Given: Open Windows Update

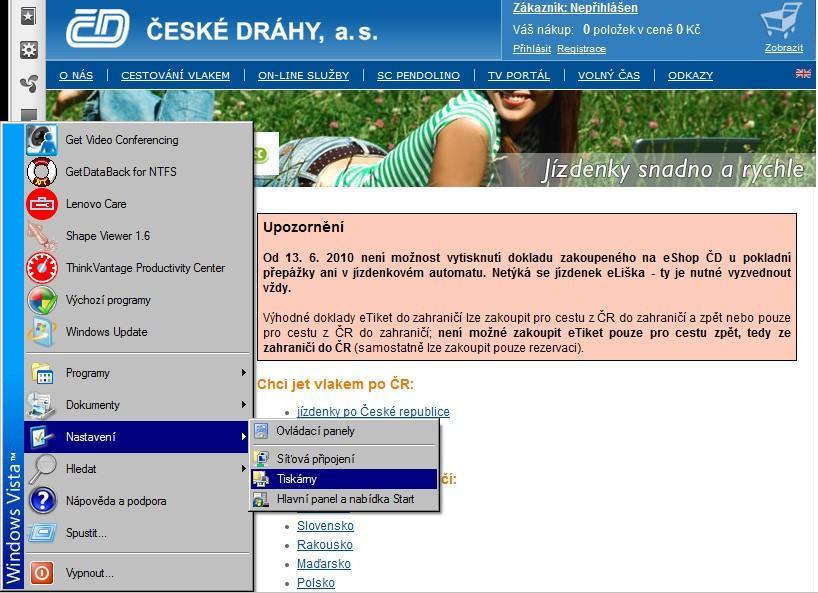Looking at the screenshot, I should click(138, 332).
